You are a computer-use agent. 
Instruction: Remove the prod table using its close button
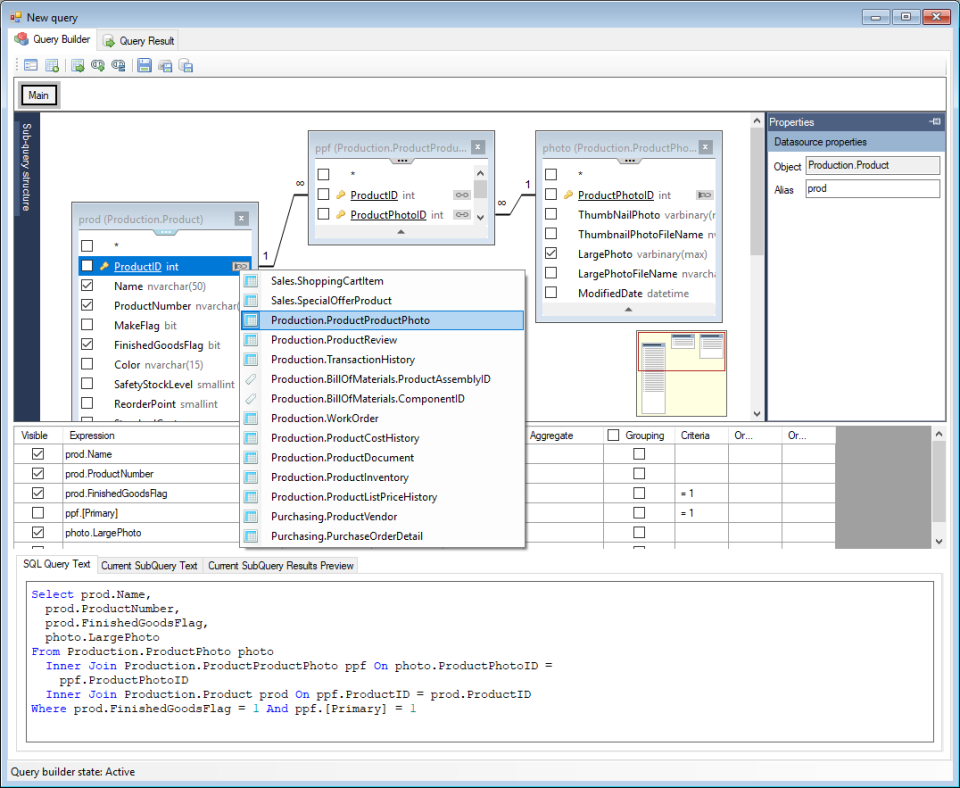[240, 218]
